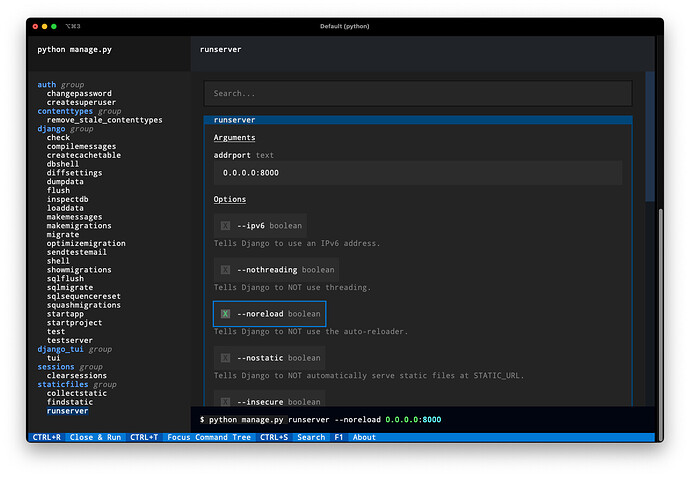Select the tui command
690x477 pixels.
[x=54, y=358]
